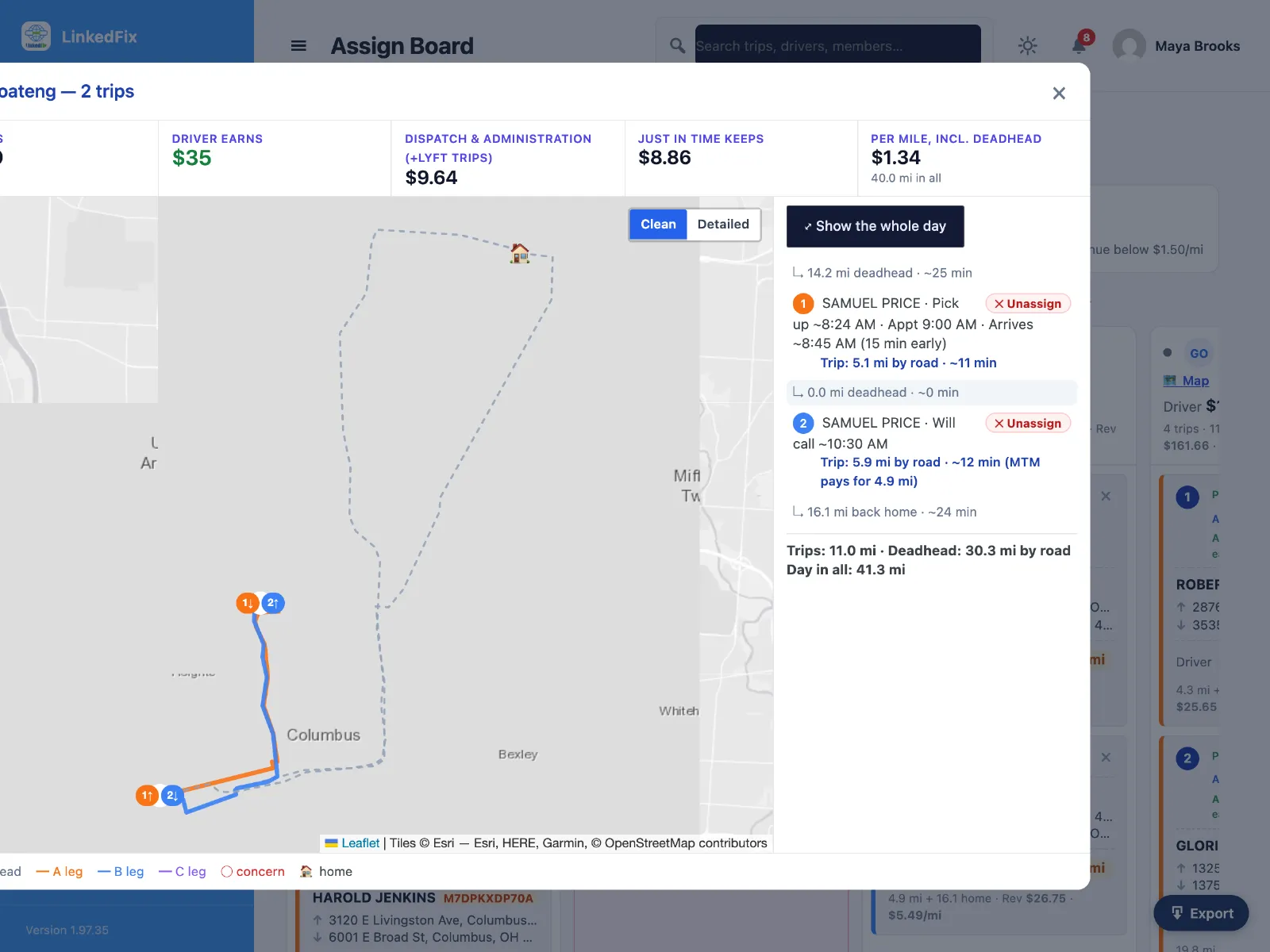
Task: Click the Export button
Action: 1201,913
